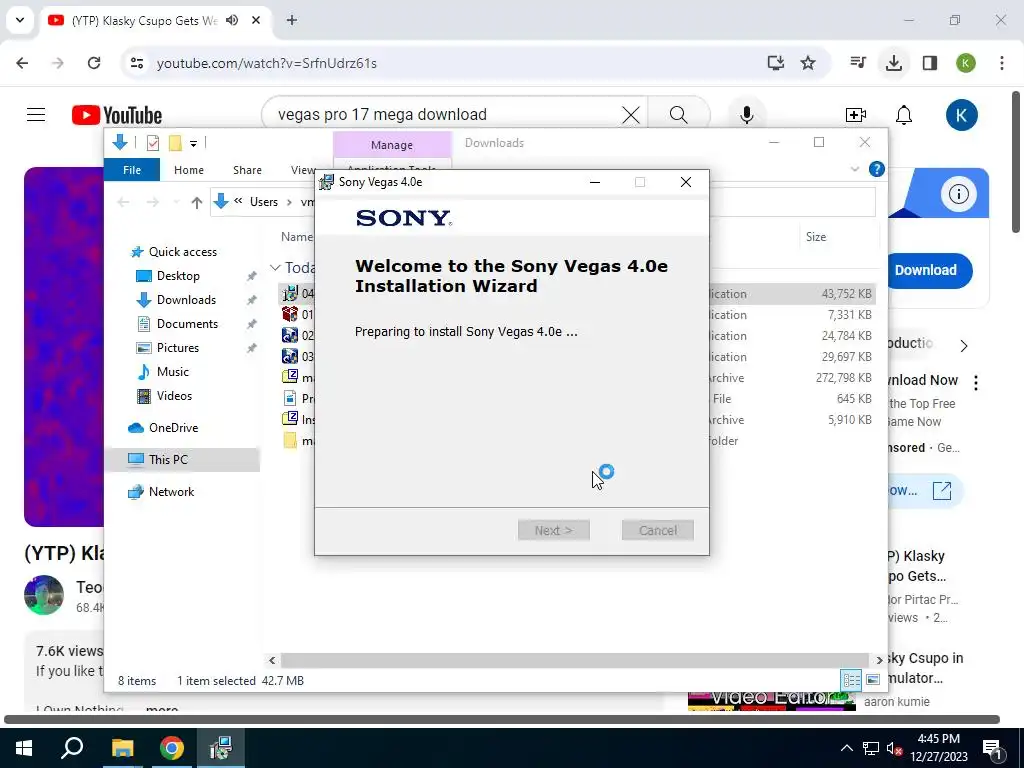Select Network in the navigation pane

pyautogui.click(x=170, y=492)
